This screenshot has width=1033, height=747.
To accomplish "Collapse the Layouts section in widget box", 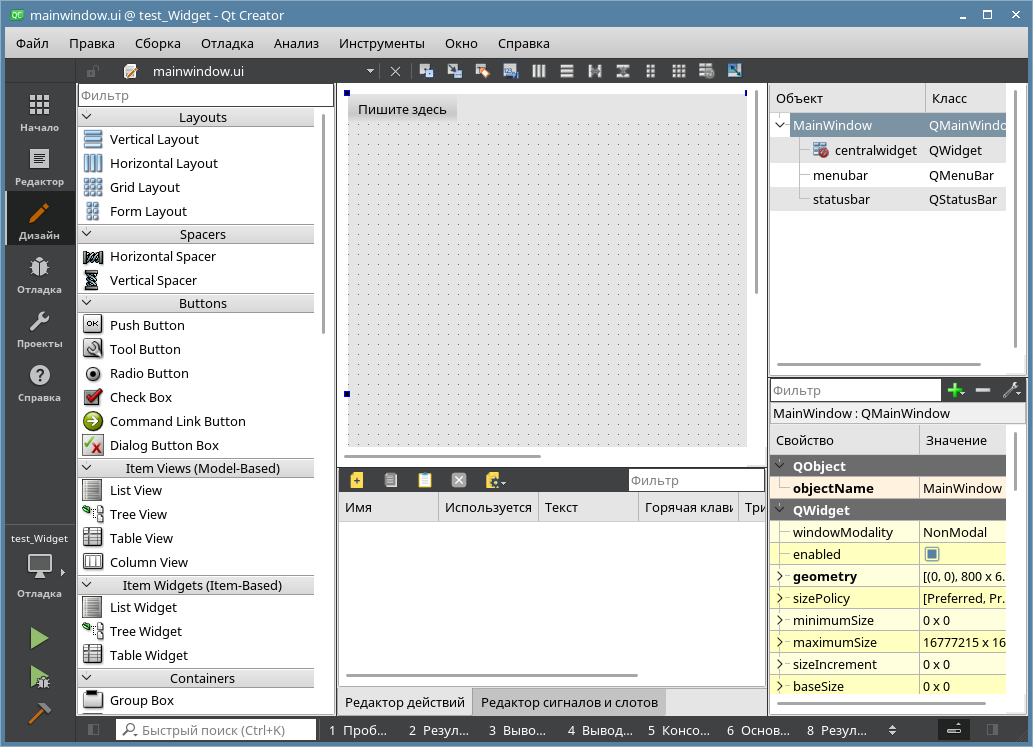I will point(88,116).
